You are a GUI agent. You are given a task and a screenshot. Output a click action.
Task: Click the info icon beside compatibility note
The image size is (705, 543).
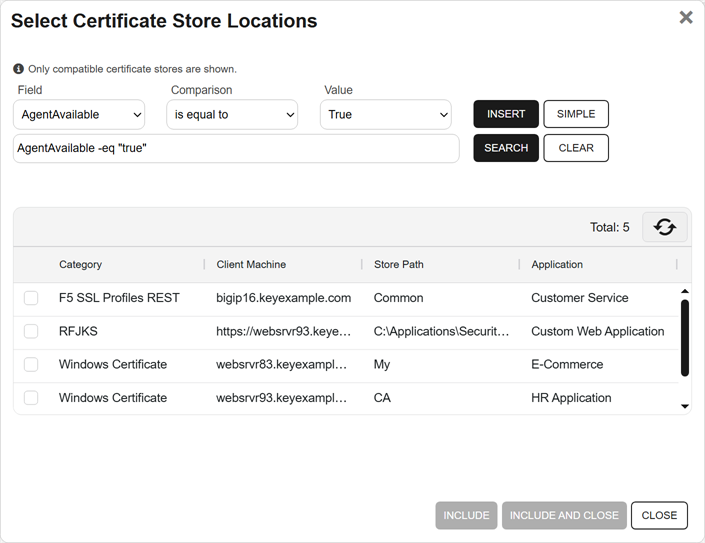click(19, 69)
